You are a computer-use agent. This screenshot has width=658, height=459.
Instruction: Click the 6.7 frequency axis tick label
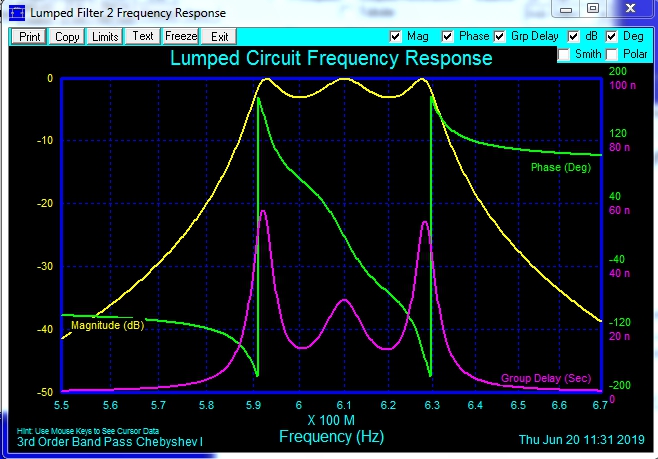pyautogui.click(x=600, y=405)
